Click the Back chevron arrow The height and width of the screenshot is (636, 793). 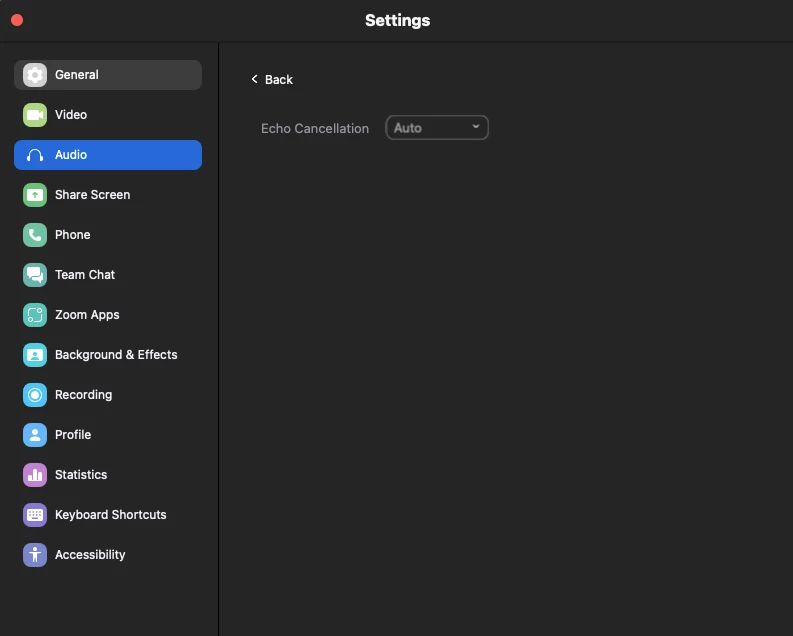point(254,79)
